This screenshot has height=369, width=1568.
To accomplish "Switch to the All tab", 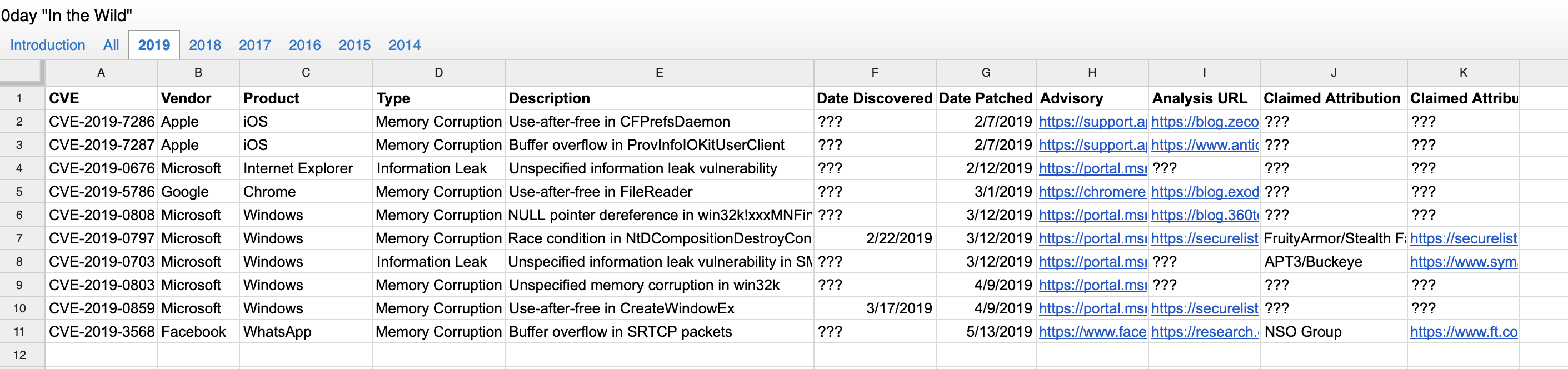I will pos(111,45).
